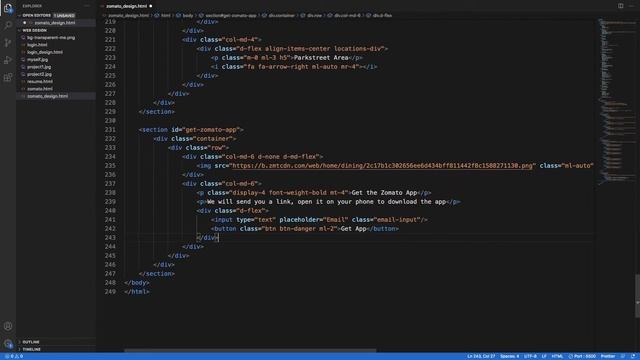640x360 pixels.
Task: Open the Search view in activity bar
Action: [8, 25]
